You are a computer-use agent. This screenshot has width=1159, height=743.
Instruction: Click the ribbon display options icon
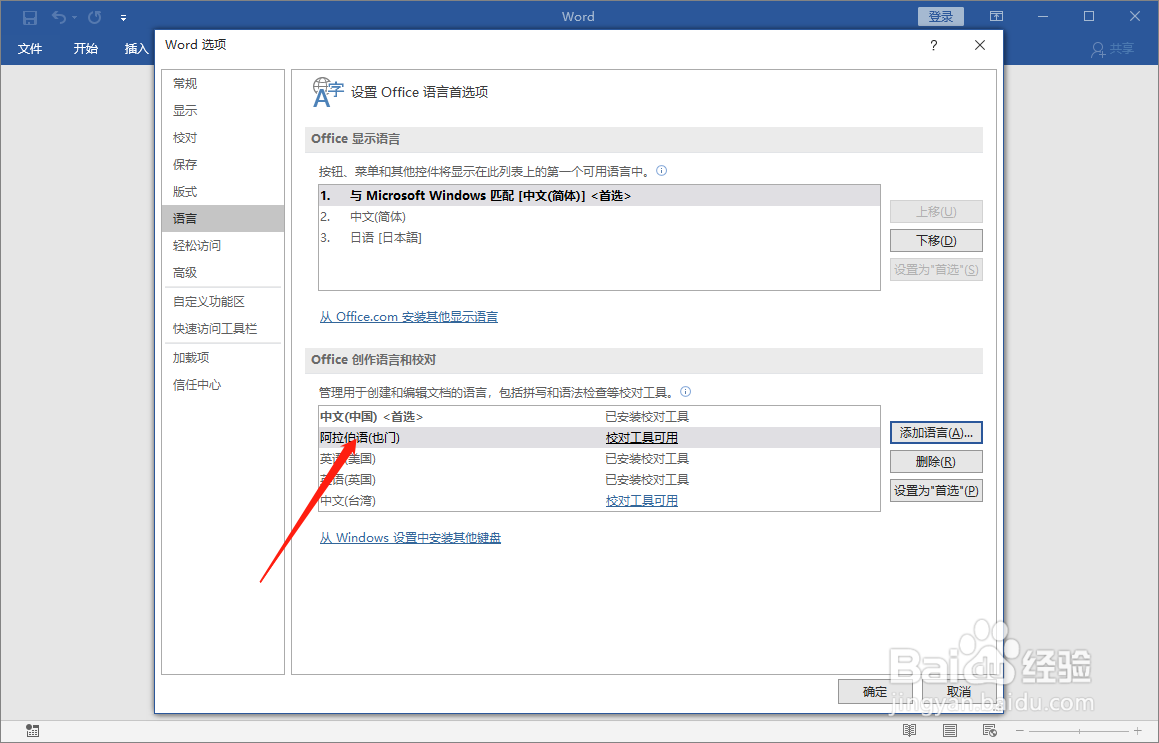pos(996,16)
